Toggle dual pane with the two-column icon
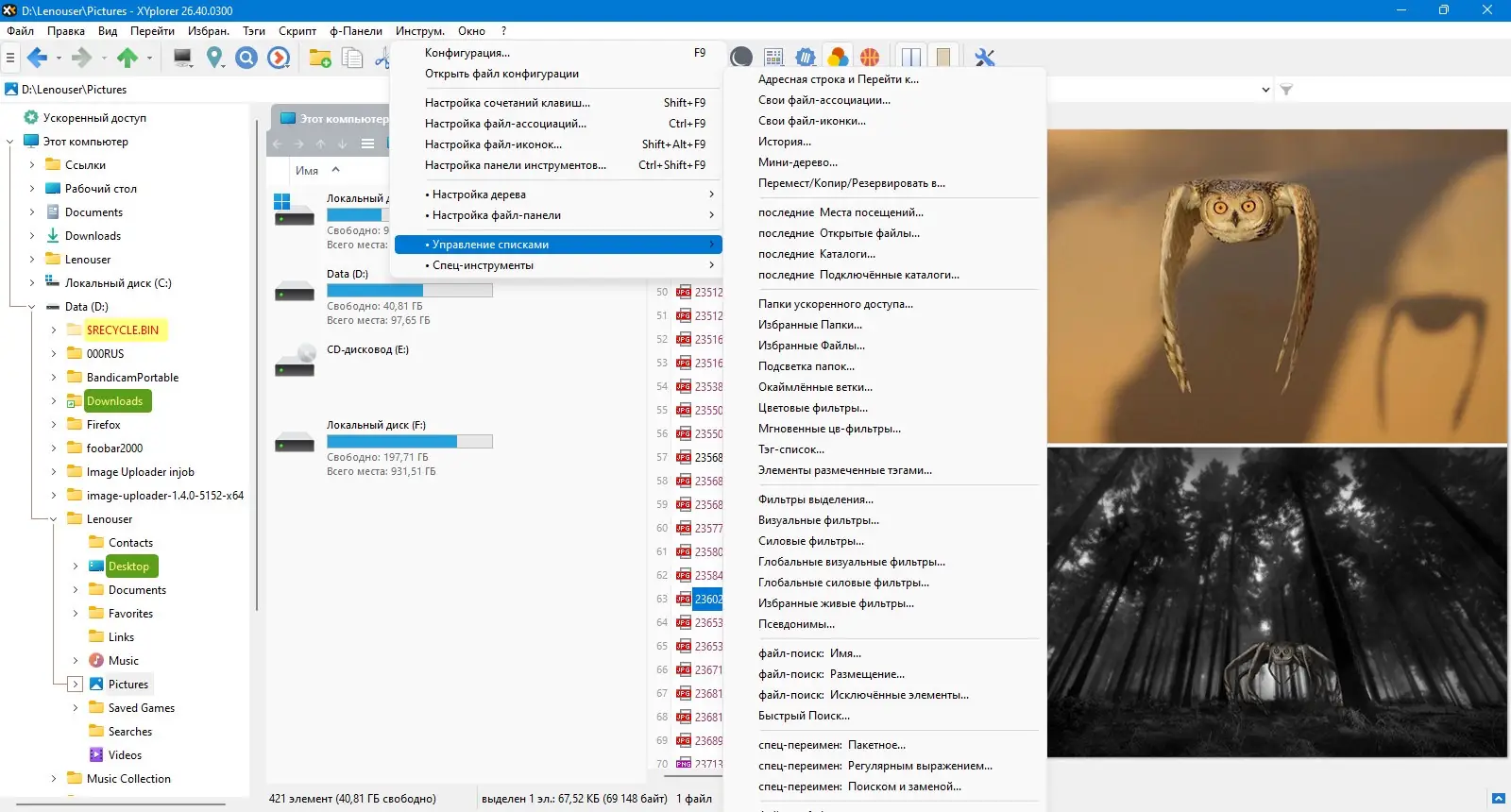The height and width of the screenshot is (812, 1511). pos(911,59)
